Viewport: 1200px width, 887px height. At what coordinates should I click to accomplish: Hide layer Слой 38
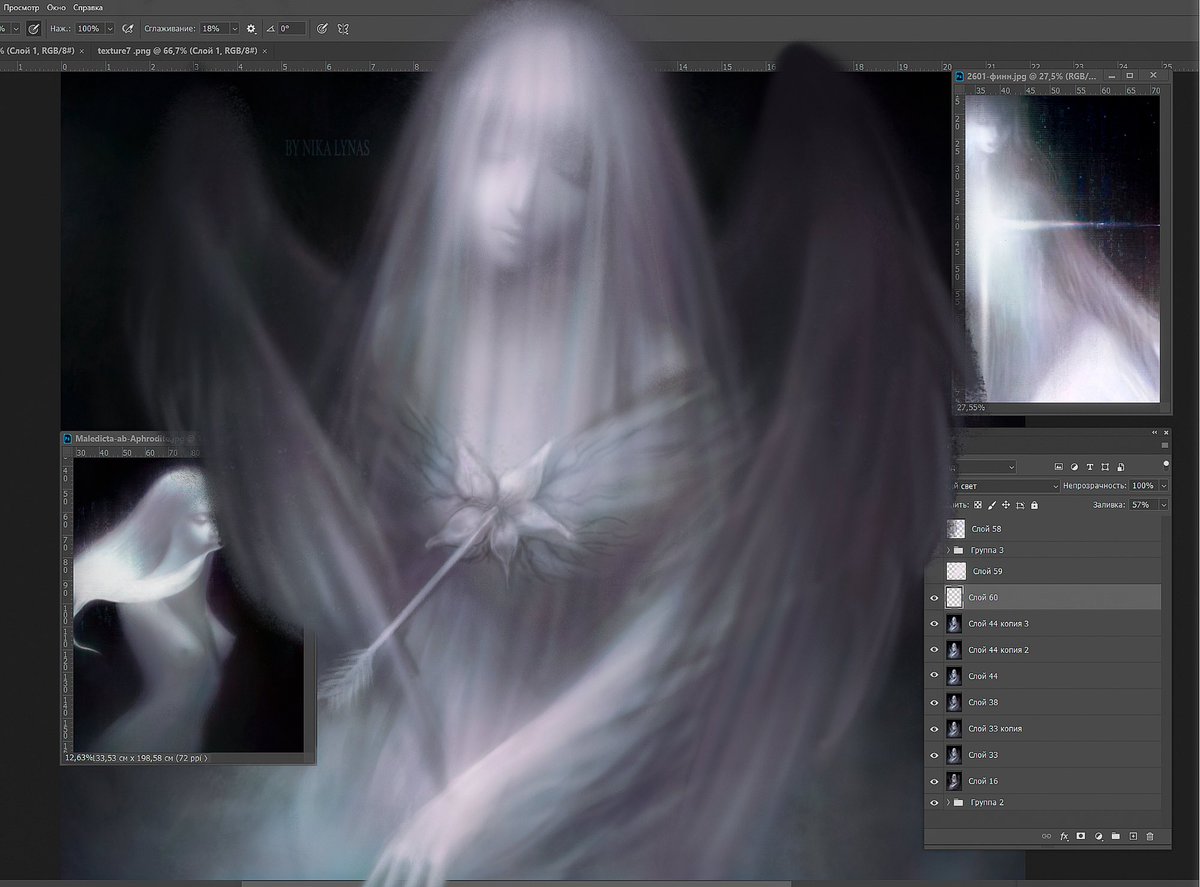(934, 702)
